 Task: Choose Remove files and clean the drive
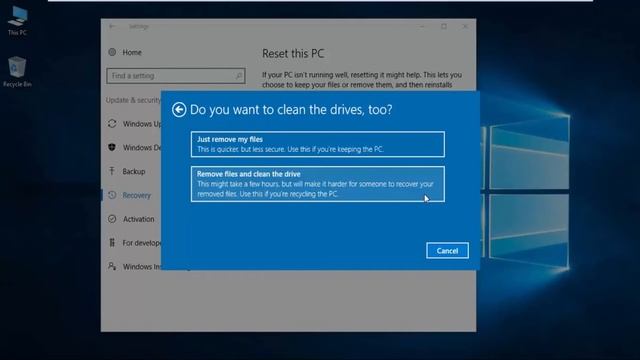[318, 184]
